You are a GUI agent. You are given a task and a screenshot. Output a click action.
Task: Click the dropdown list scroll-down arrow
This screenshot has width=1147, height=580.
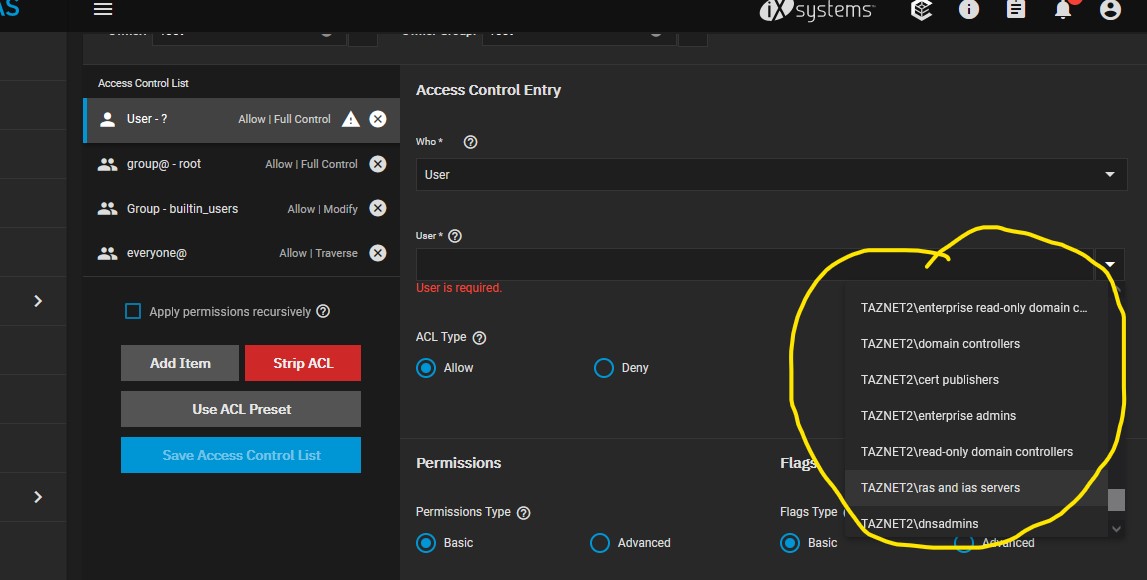tap(1116, 528)
